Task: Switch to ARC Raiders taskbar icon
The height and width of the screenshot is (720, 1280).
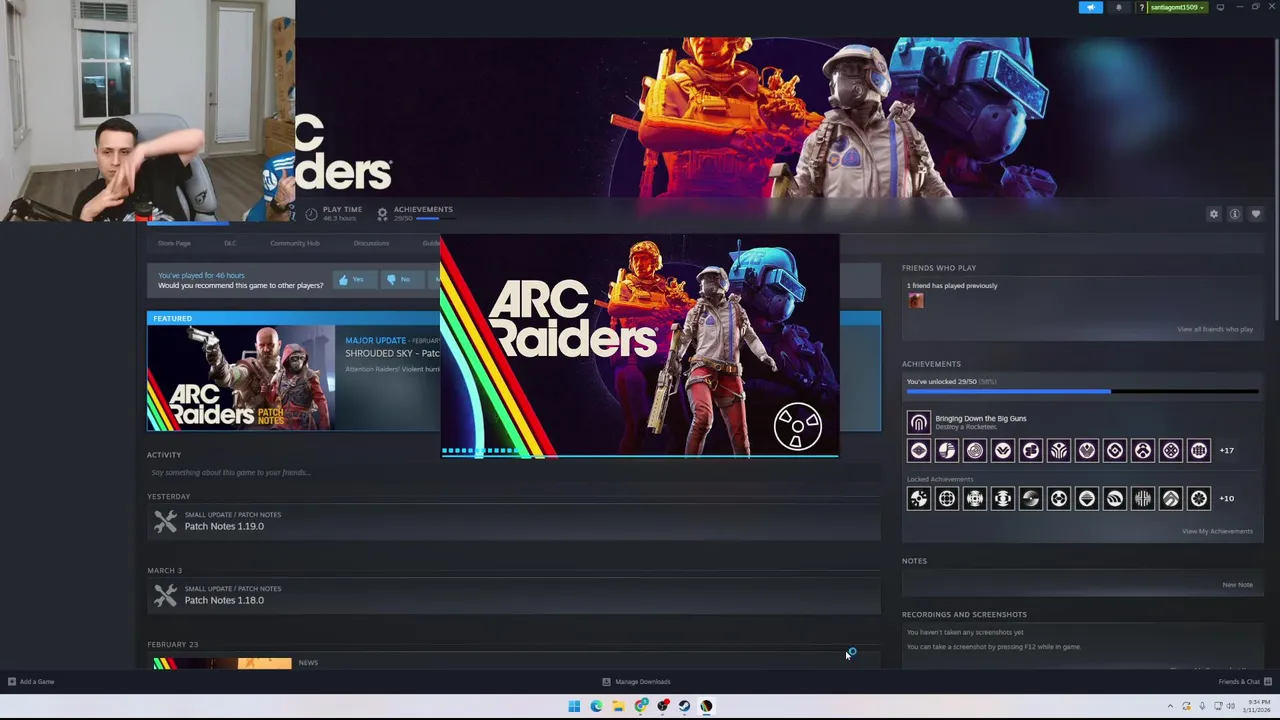Action: 706,706
